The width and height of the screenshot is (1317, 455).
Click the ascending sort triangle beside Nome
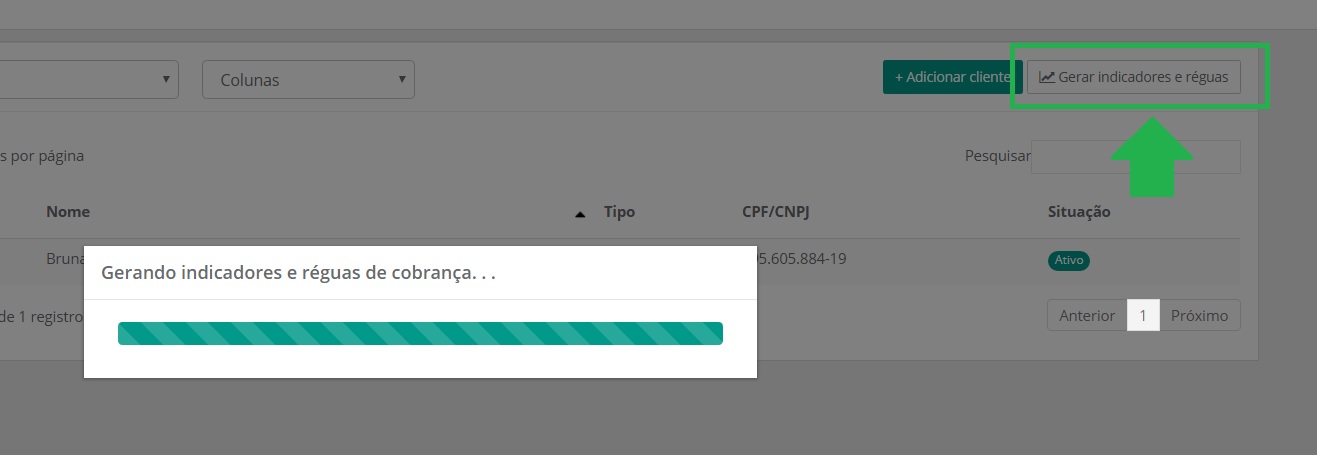[x=580, y=214]
